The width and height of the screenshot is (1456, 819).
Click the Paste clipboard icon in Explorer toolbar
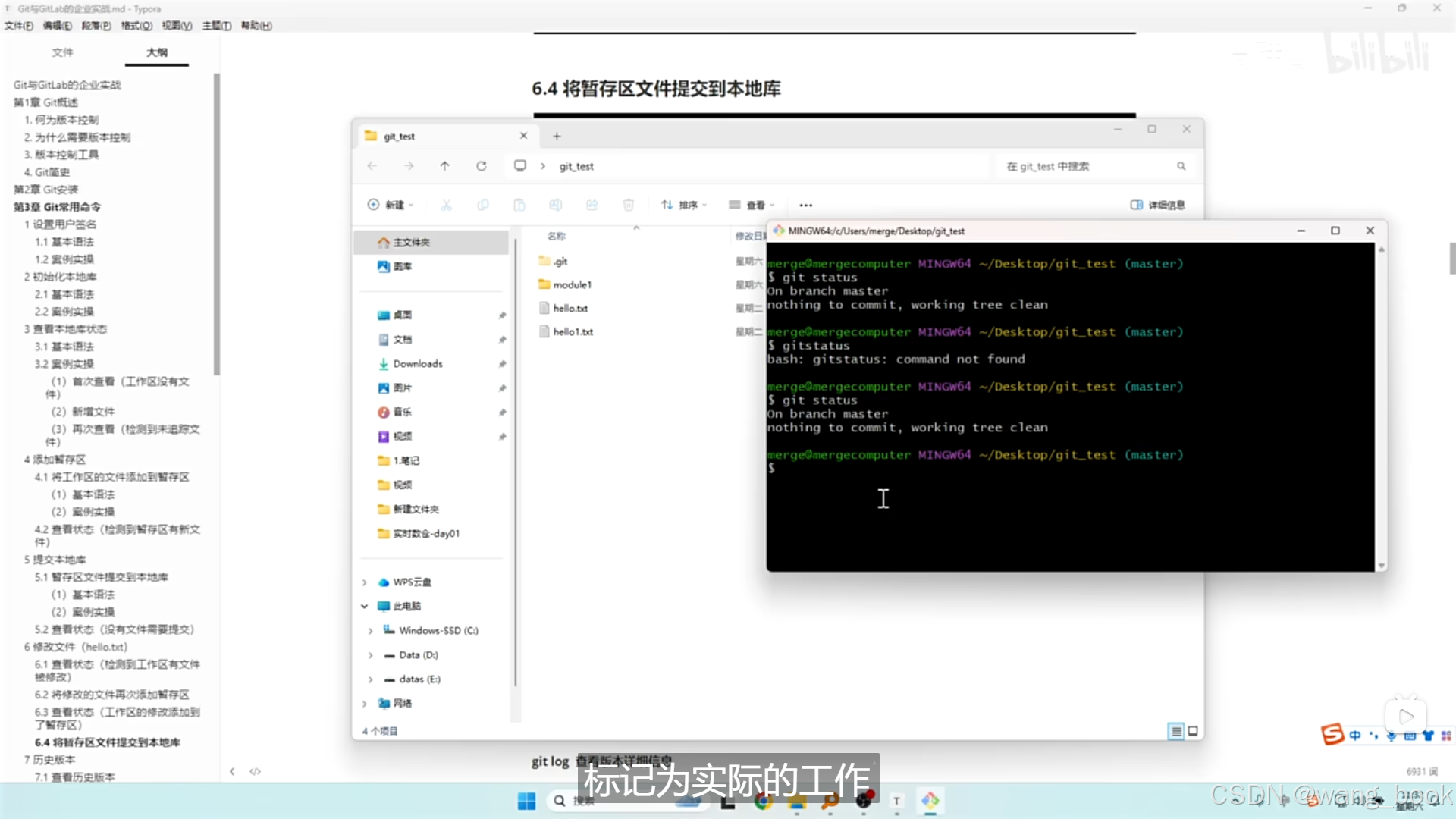point(519,205)
